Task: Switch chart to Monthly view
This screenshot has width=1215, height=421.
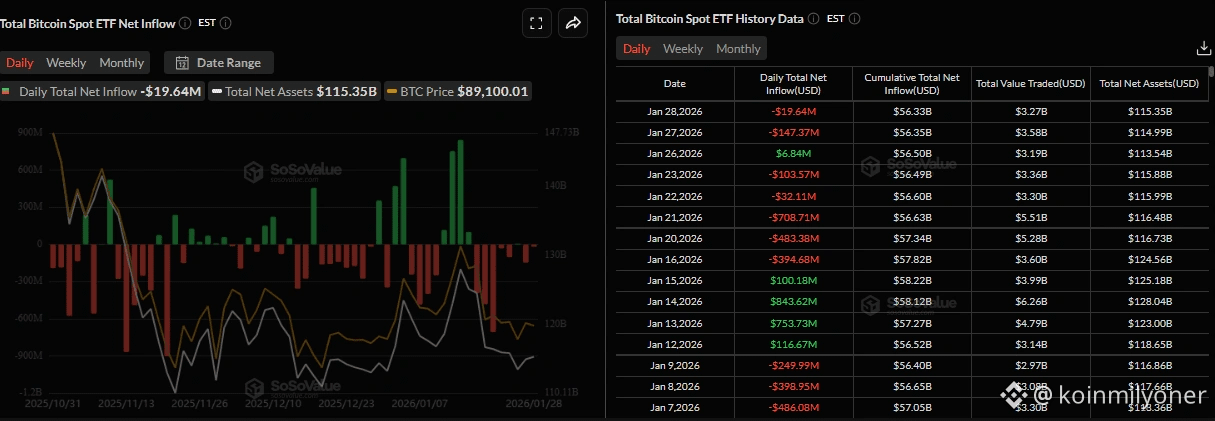Action: tap(121, 63)
